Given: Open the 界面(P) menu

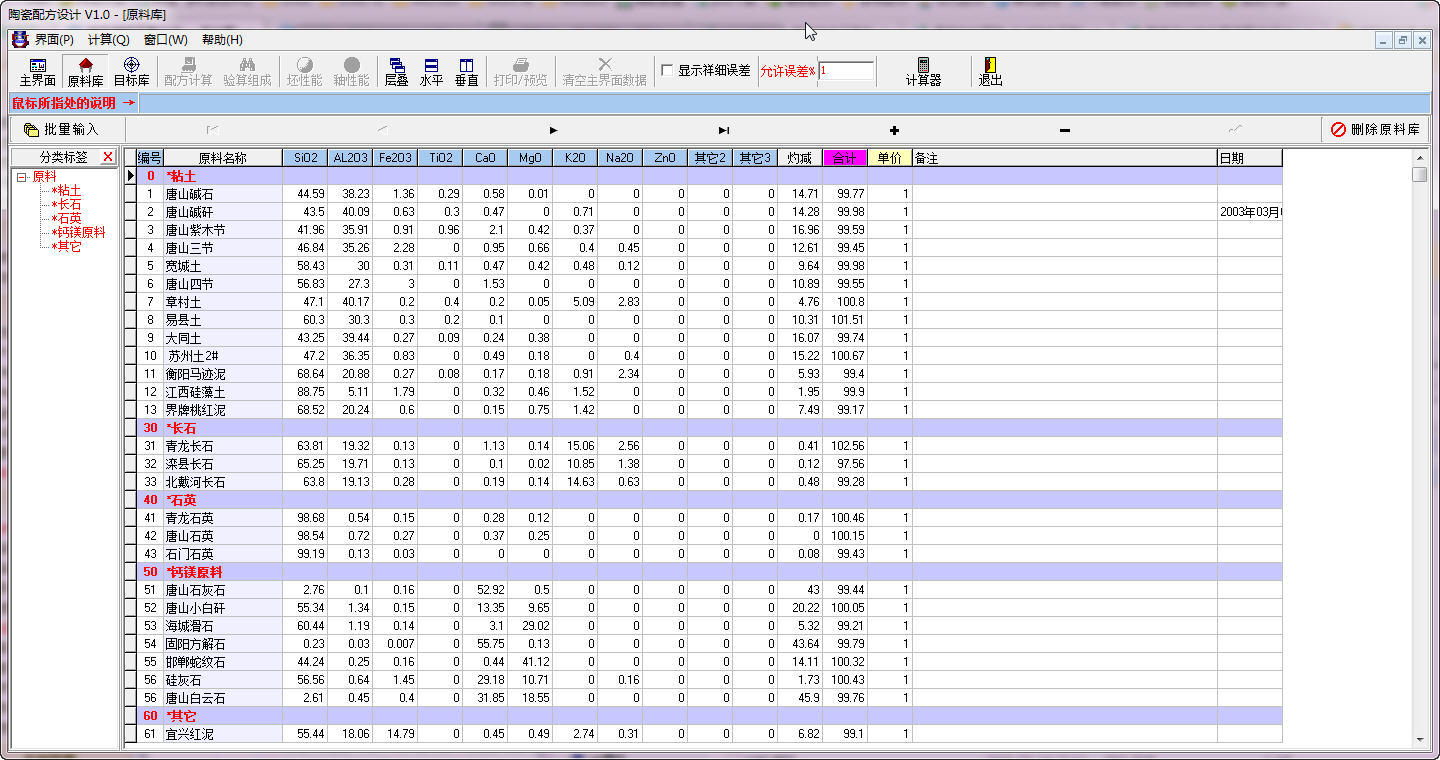Looking at the screenshot, I should tap(54, 40).
